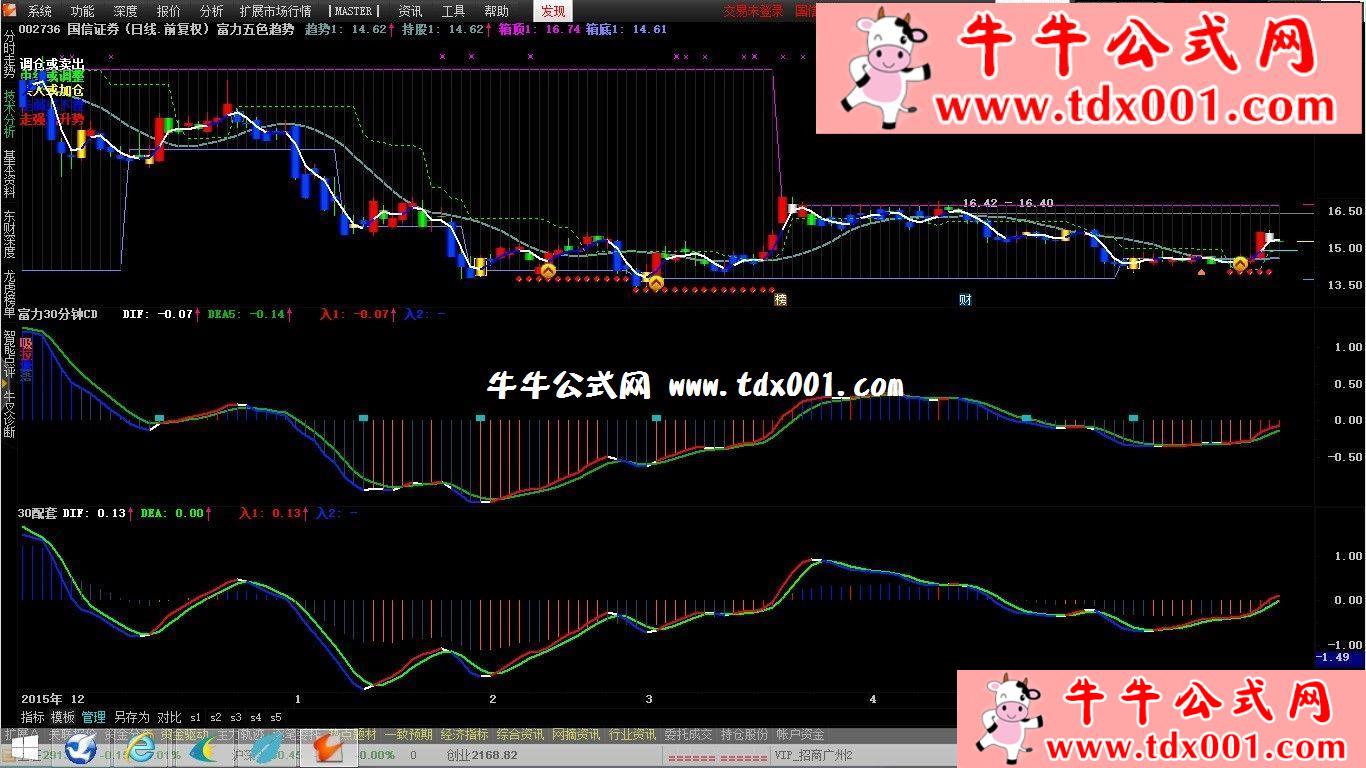Open the 工具 menu

(454, 11)
